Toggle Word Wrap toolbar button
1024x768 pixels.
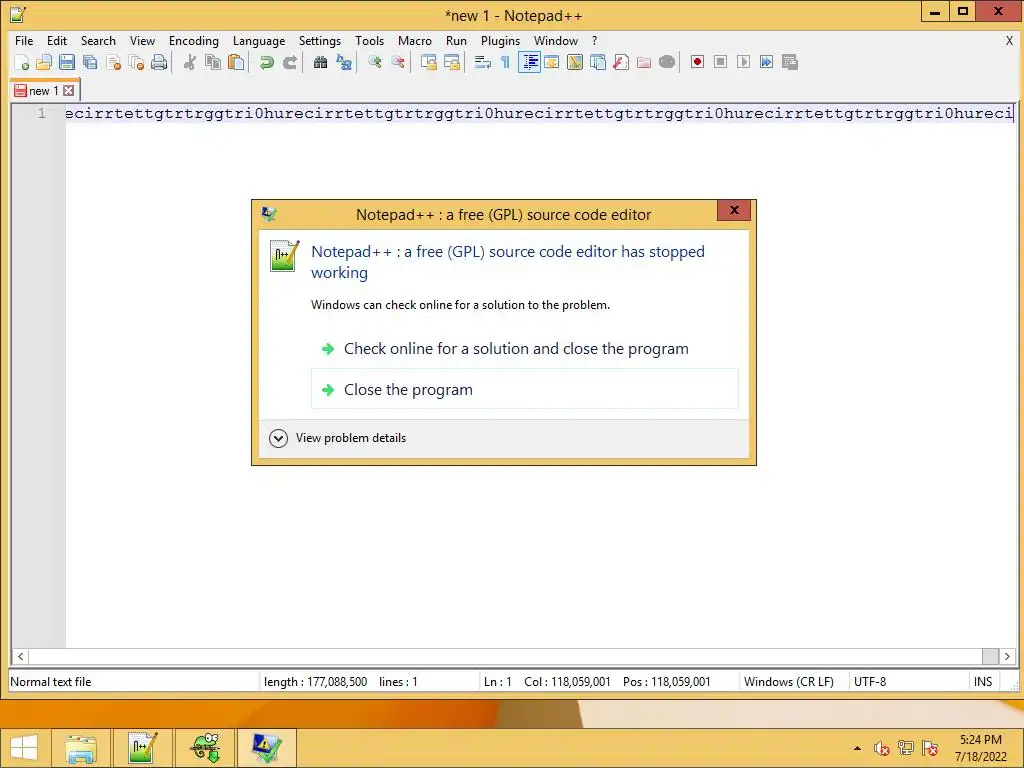pos(483,63)
